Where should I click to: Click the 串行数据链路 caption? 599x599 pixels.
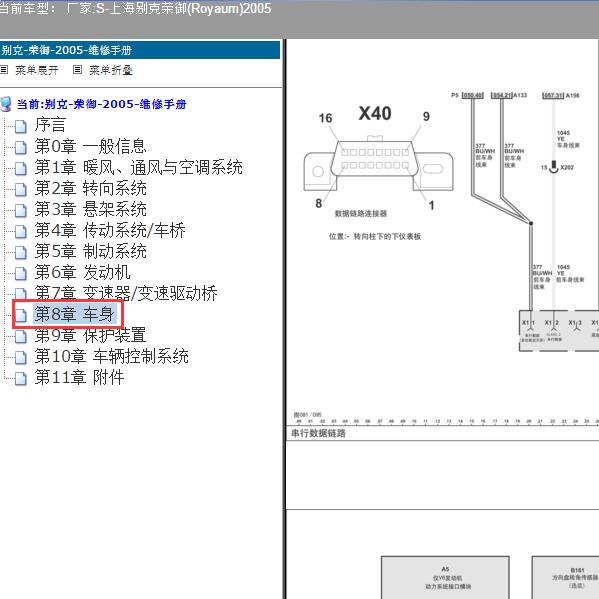coord(318,433)
